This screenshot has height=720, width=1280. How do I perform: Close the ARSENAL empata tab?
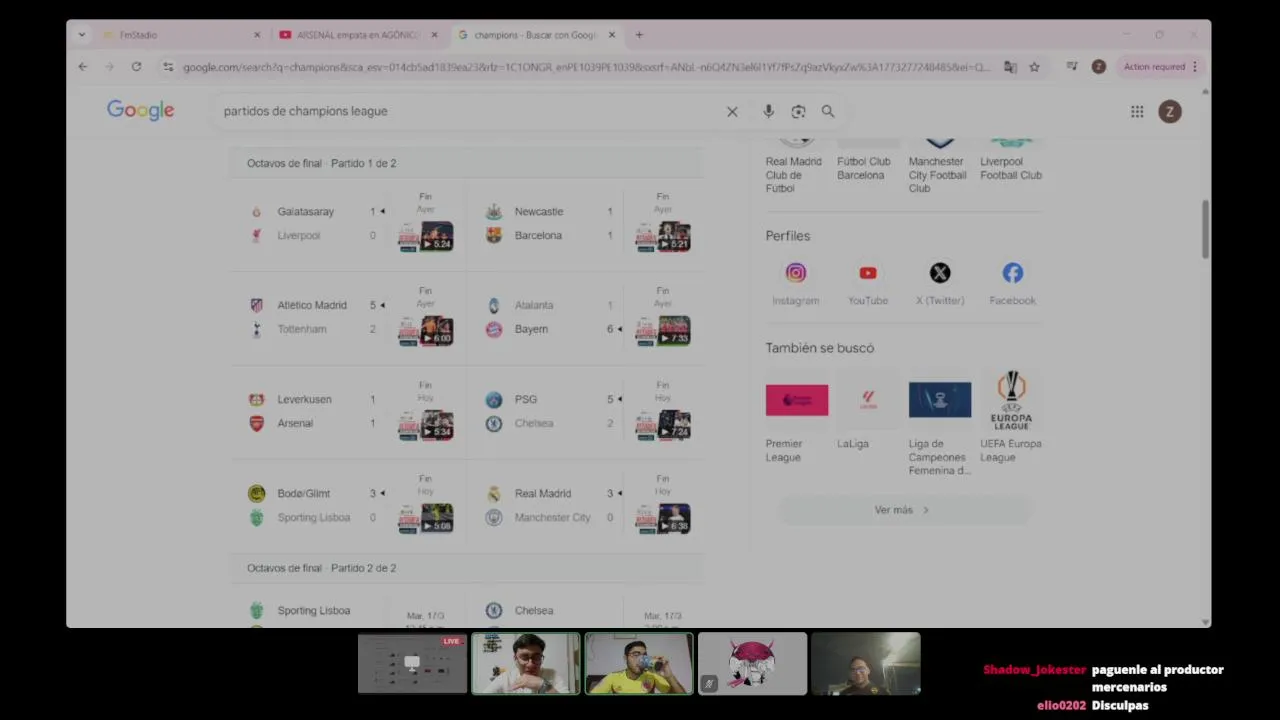point(434,35)
